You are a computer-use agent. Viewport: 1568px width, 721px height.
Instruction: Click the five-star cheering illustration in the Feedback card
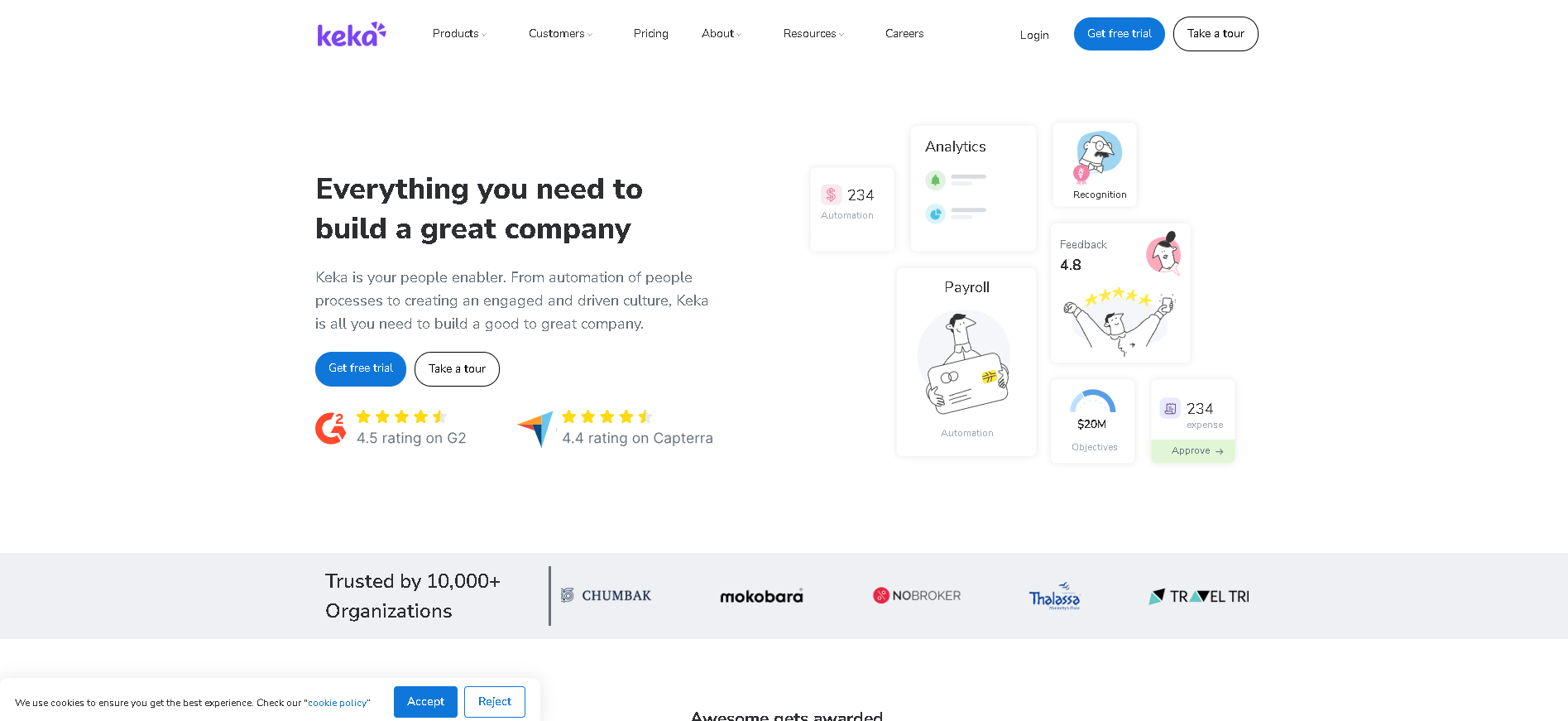(1120, 320)
